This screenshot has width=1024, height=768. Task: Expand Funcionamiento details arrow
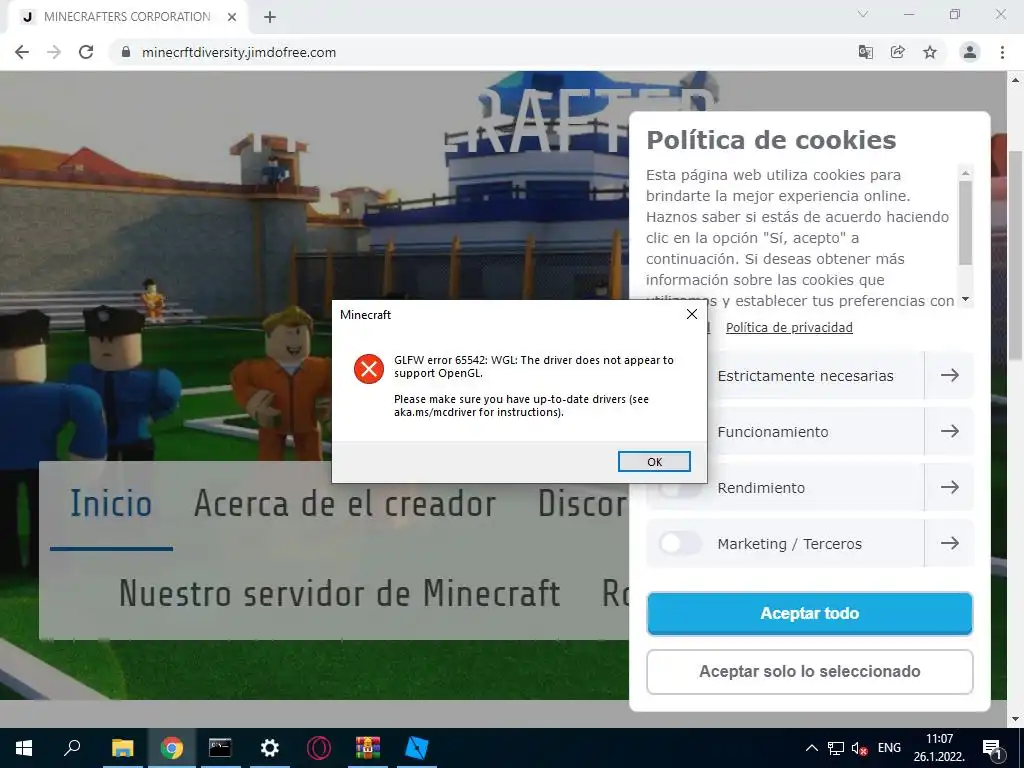950,431
